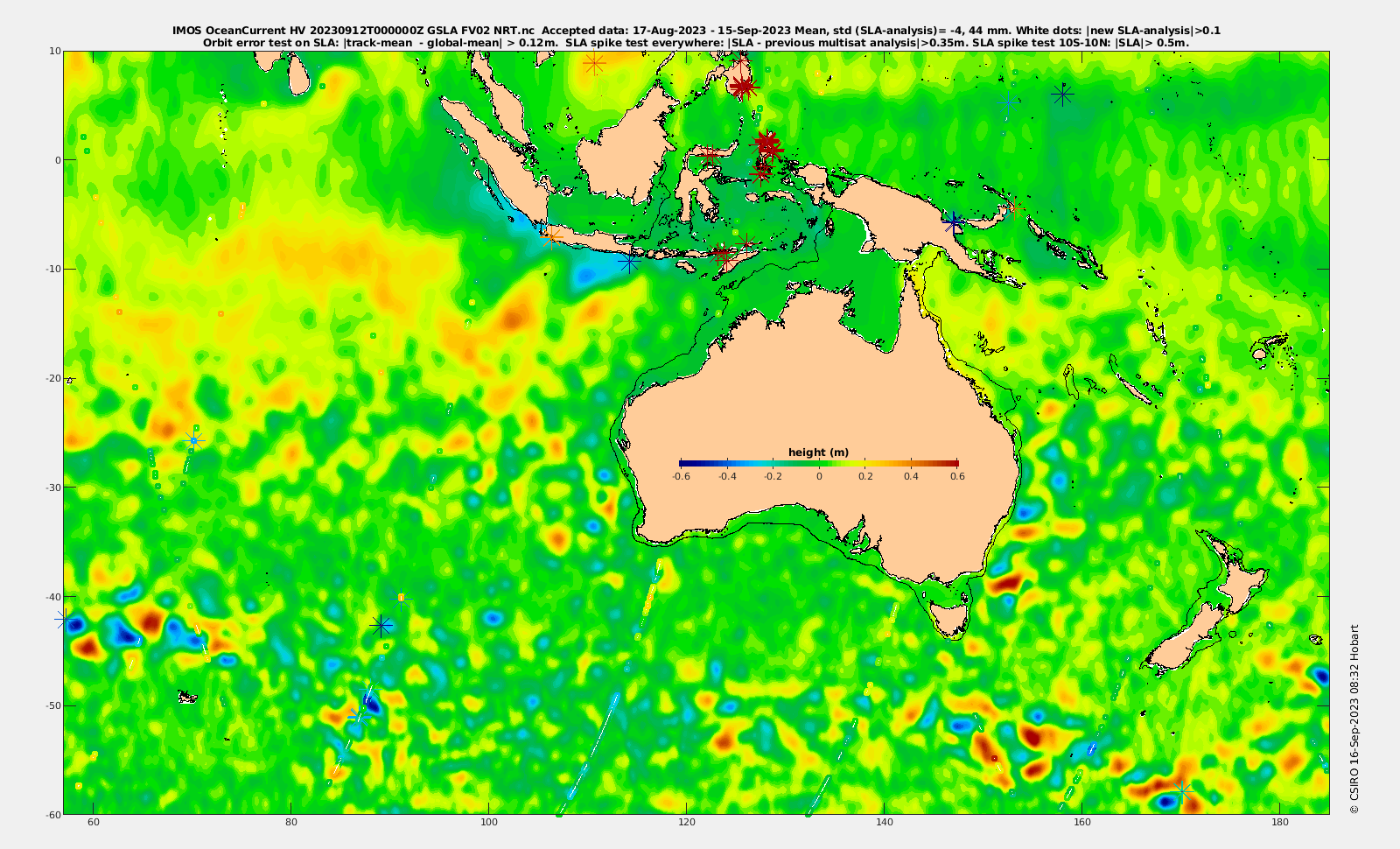
Task: Click longitude tick label 180
Action: (x=1280, y=822)
